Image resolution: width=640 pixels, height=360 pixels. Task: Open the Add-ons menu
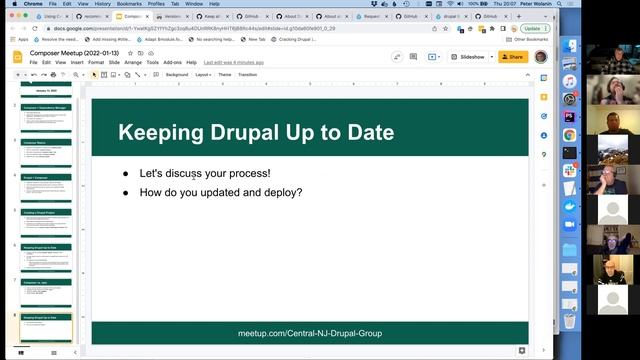[x=172, y=62]
